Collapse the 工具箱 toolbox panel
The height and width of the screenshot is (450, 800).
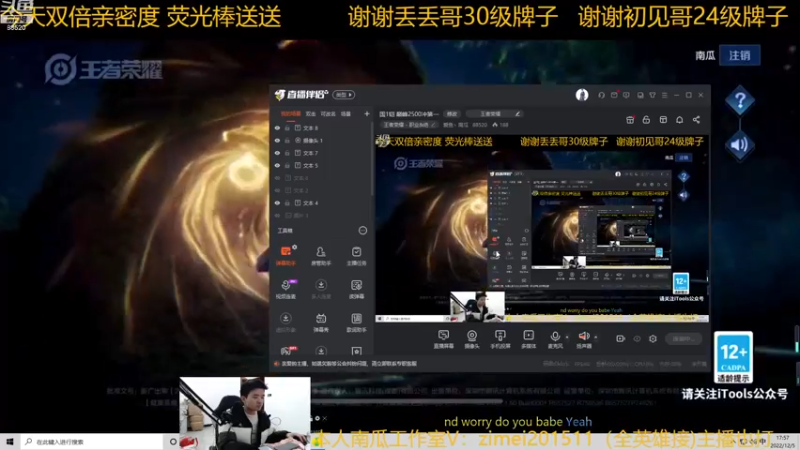tap(363, 231)
